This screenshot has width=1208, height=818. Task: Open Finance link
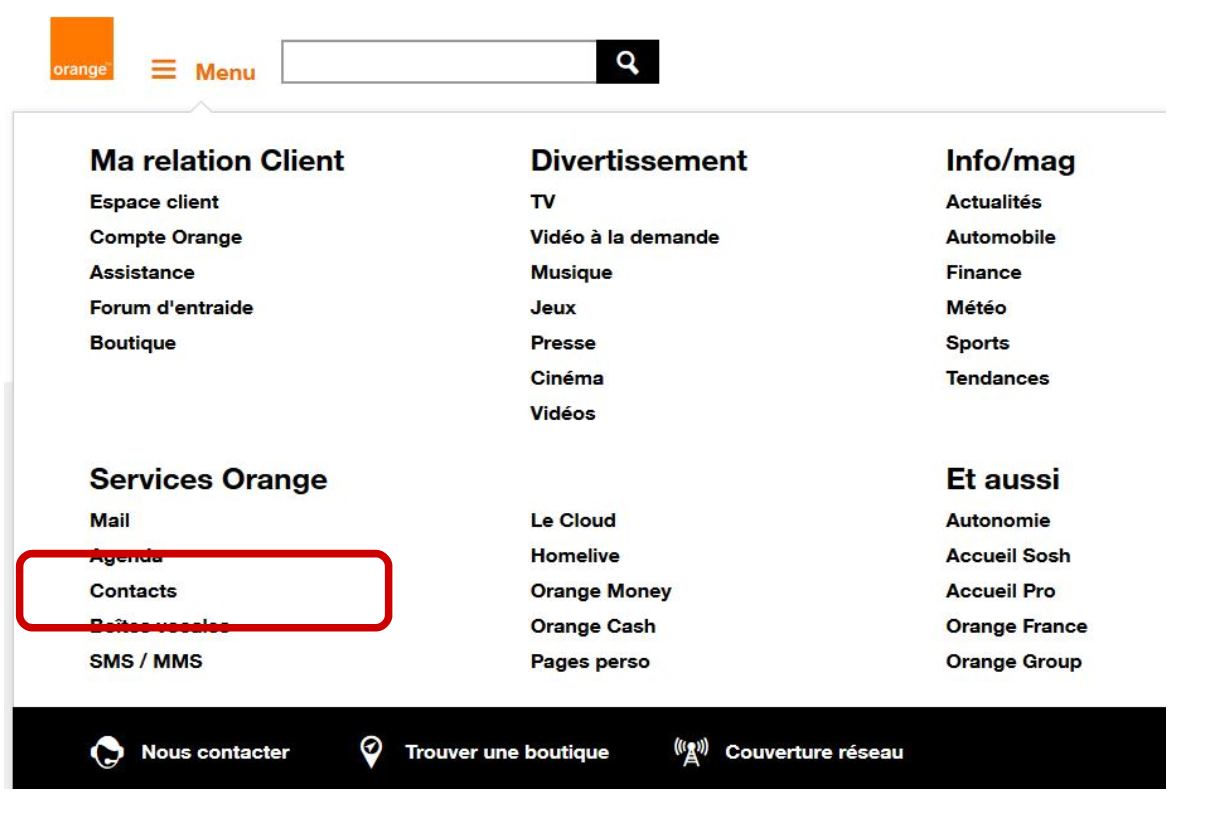tap(984, 272)
